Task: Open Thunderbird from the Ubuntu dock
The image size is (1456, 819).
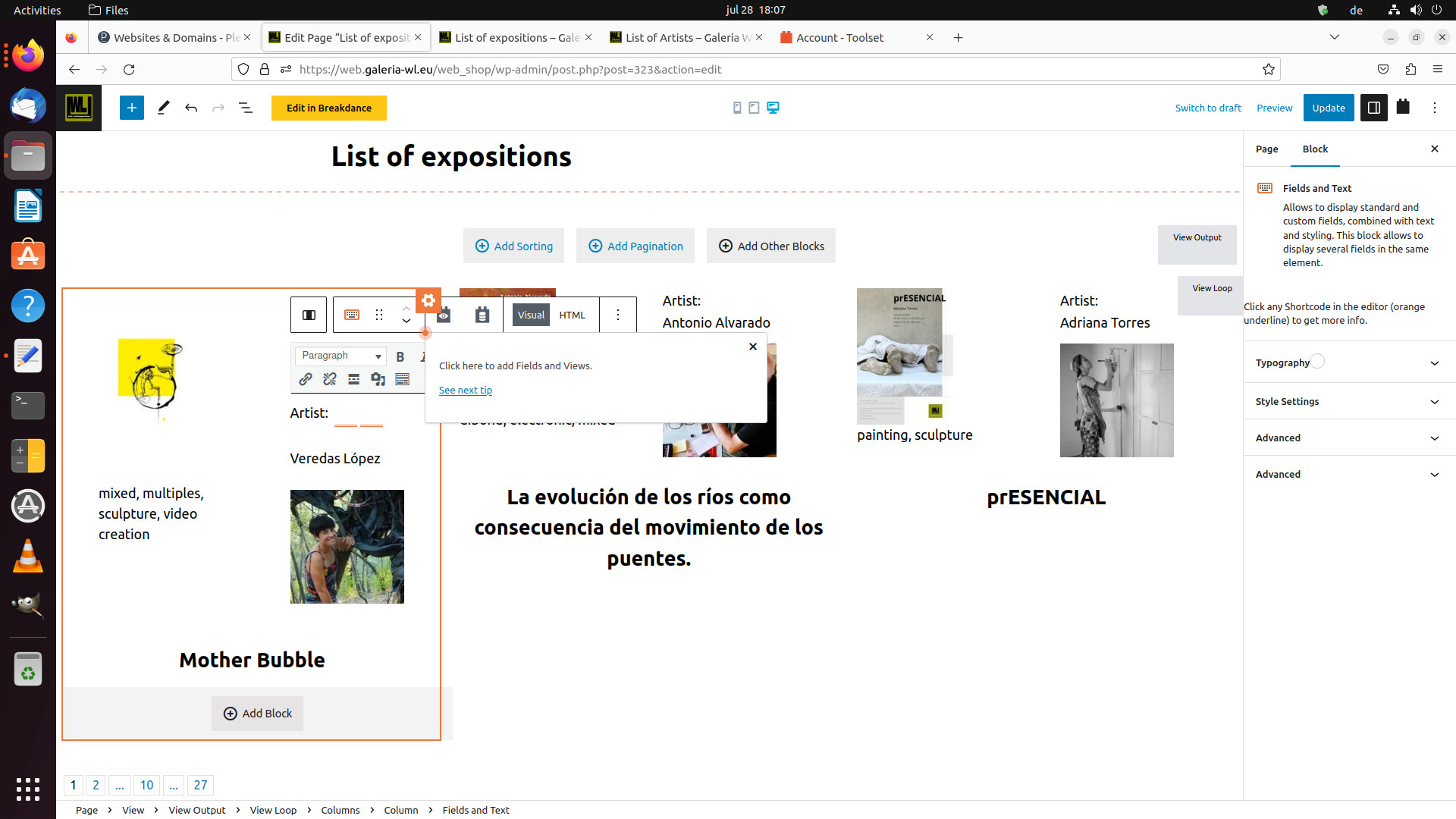Action: pos(28,105)
